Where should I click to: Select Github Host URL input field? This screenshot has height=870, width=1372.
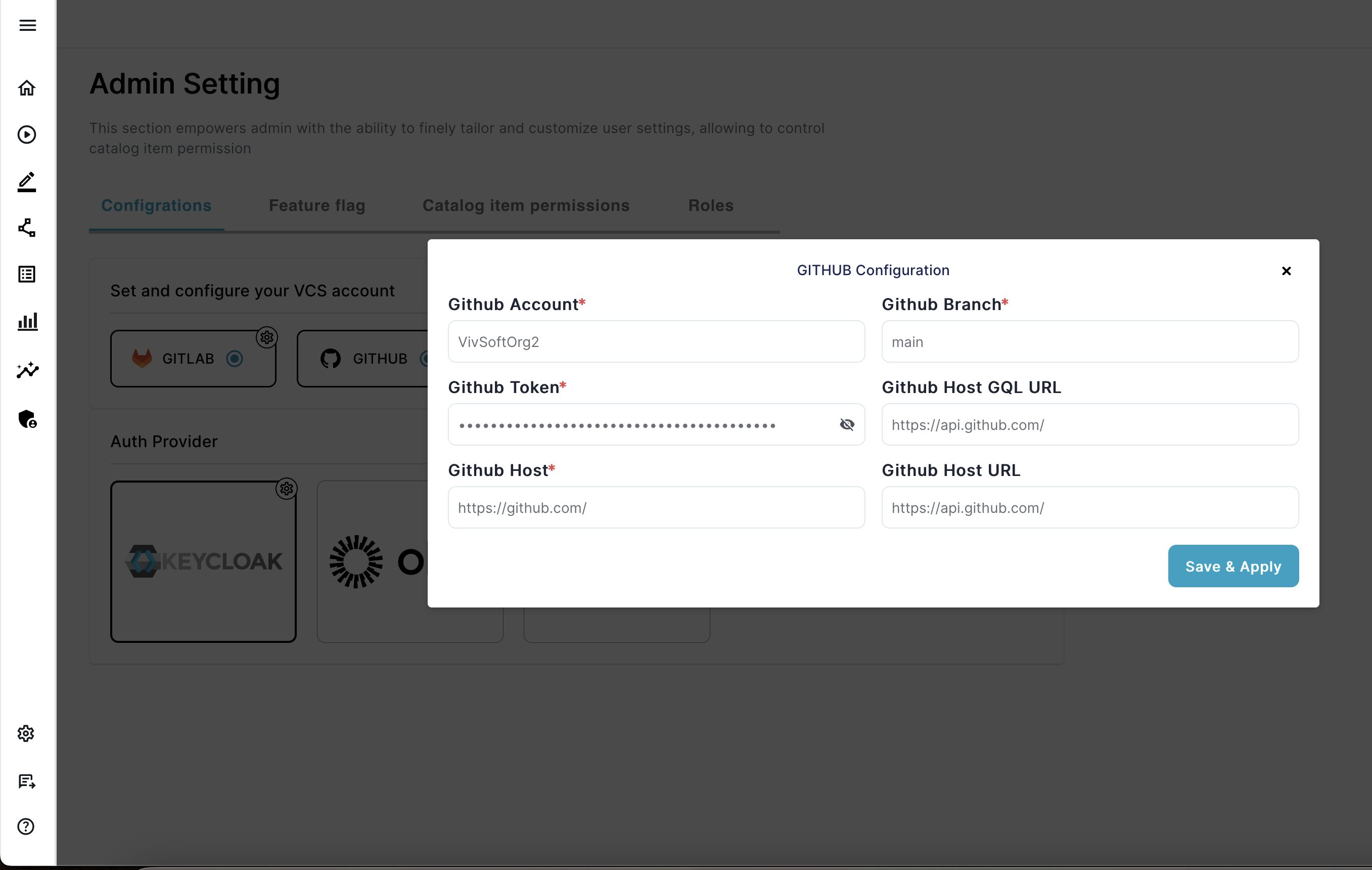[x=1089, y=508]
